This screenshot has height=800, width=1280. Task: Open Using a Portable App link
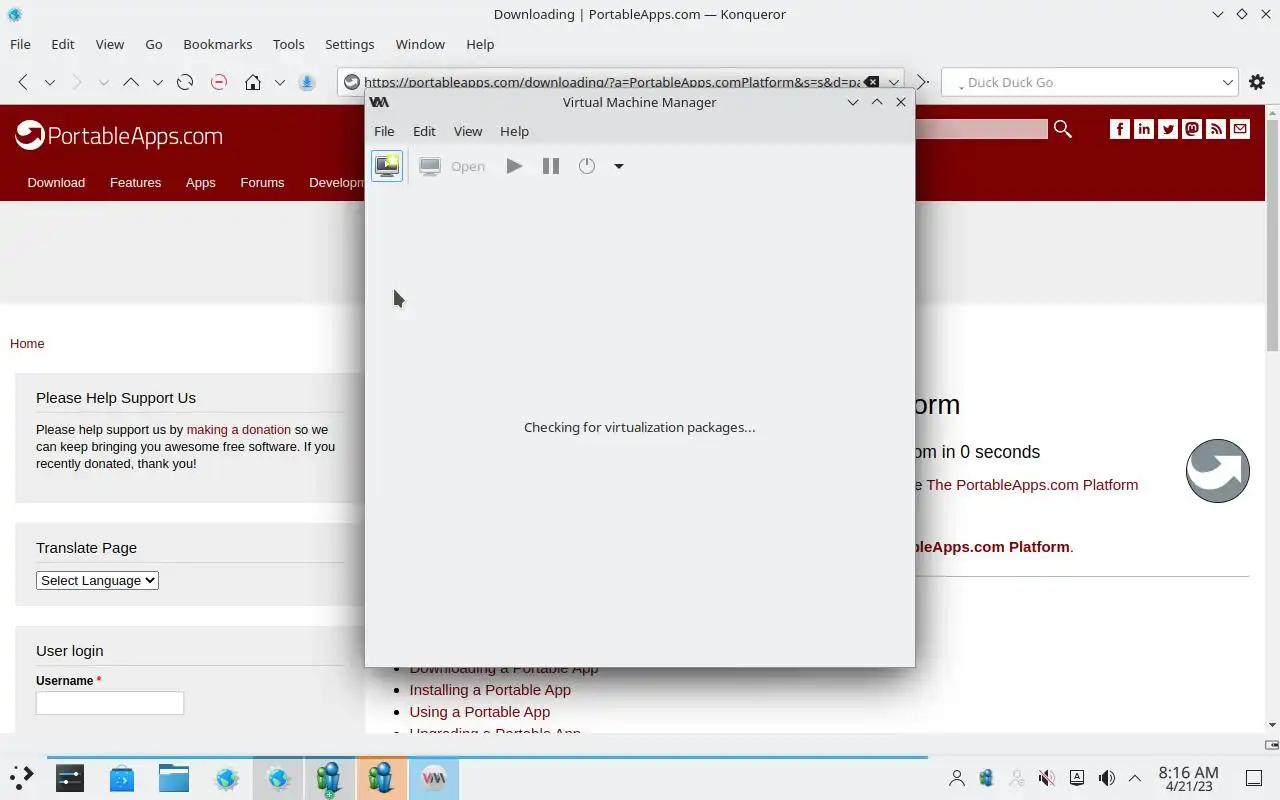[479, 711]
